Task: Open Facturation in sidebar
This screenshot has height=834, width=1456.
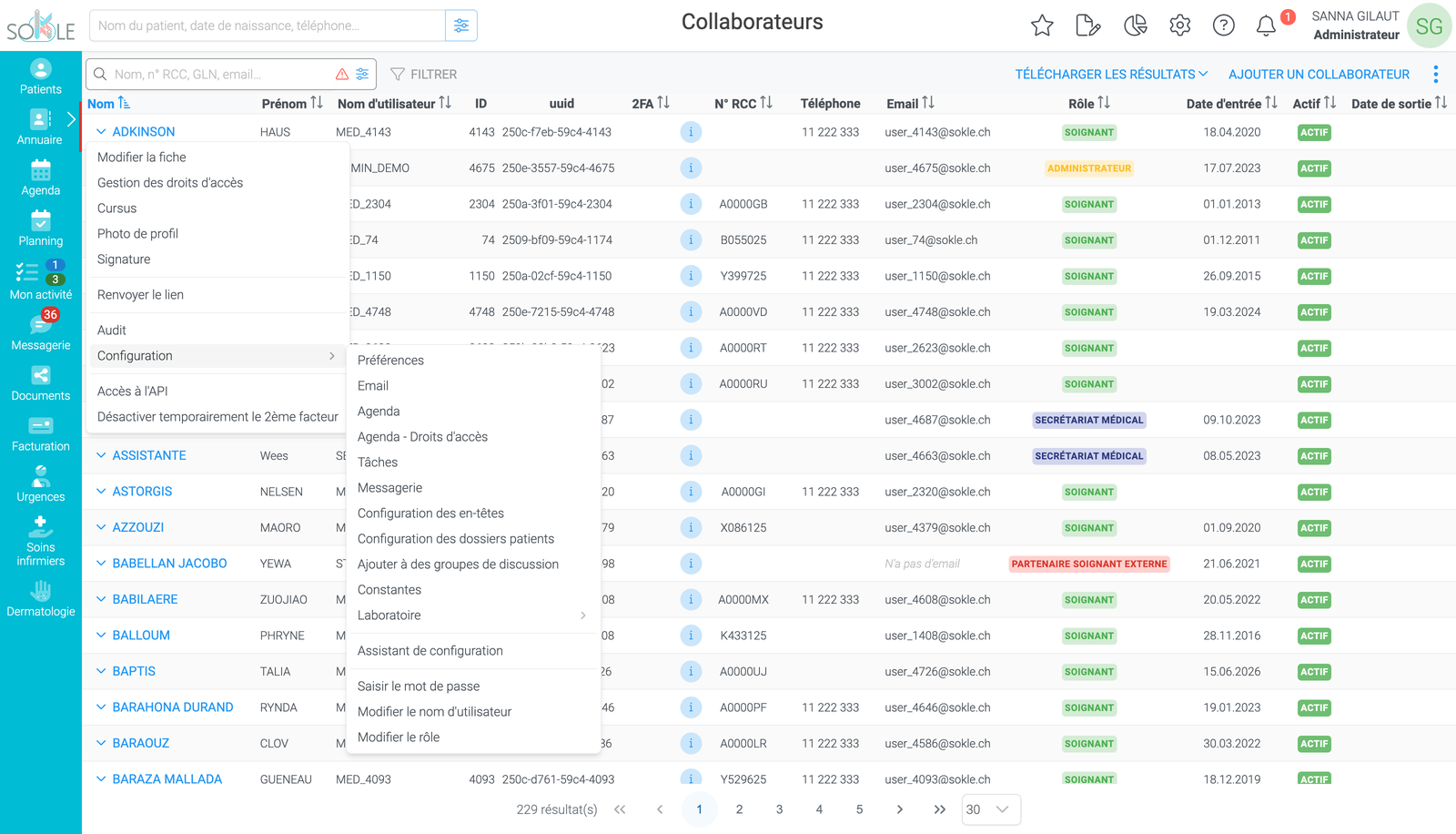Action: [x=41, y=434]
